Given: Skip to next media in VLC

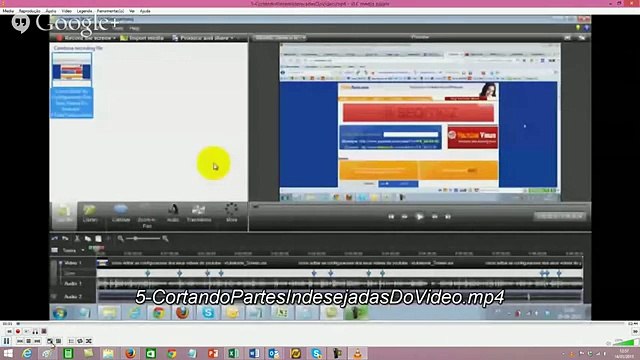Looking at the screenshot, I should (37, 341).
